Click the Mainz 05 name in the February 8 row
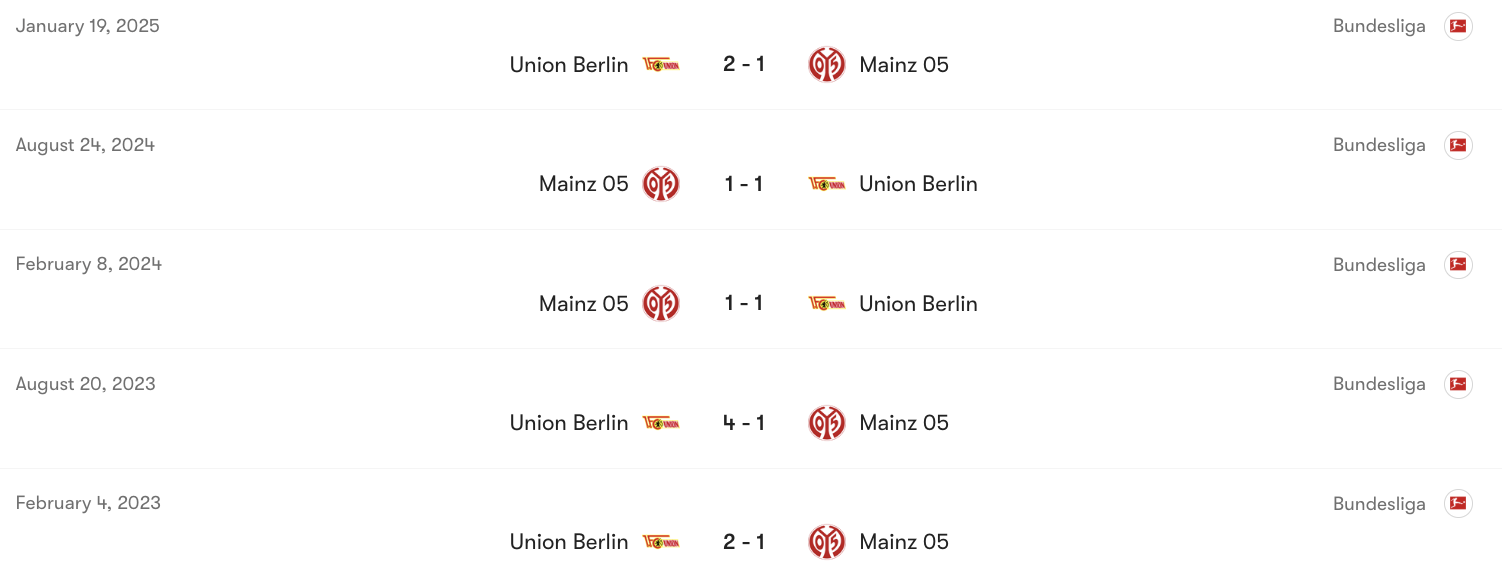 (x=583, y=303)
